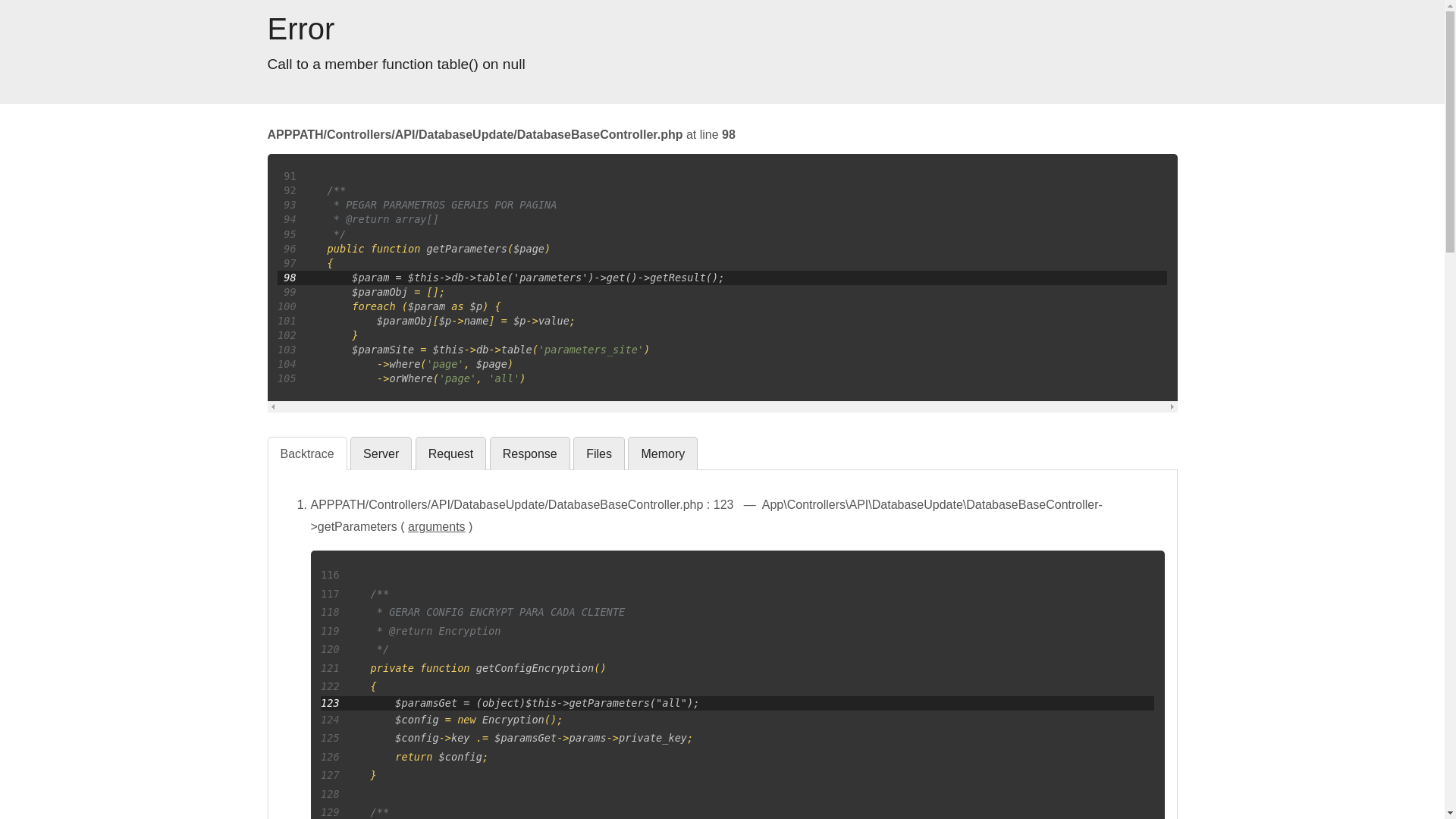The height and width of the screenshot is (819, 1456).
Task: Open the Backtrace tab
Action: (x=306, y=453)
